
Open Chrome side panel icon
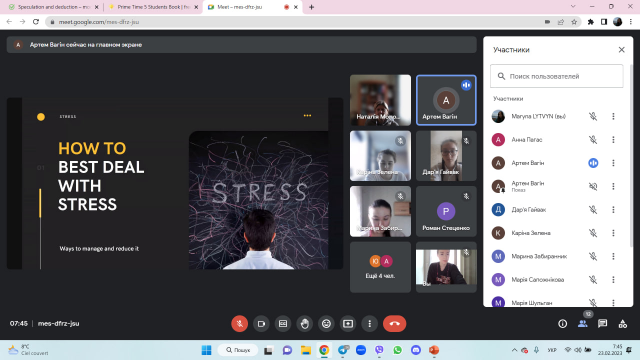click(x=604, y=22)
